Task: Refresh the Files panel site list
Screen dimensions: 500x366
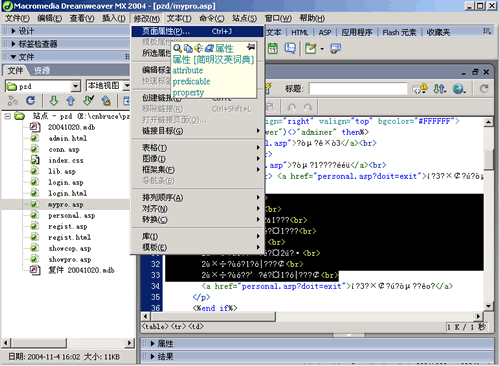Action: tap(31, 100)
